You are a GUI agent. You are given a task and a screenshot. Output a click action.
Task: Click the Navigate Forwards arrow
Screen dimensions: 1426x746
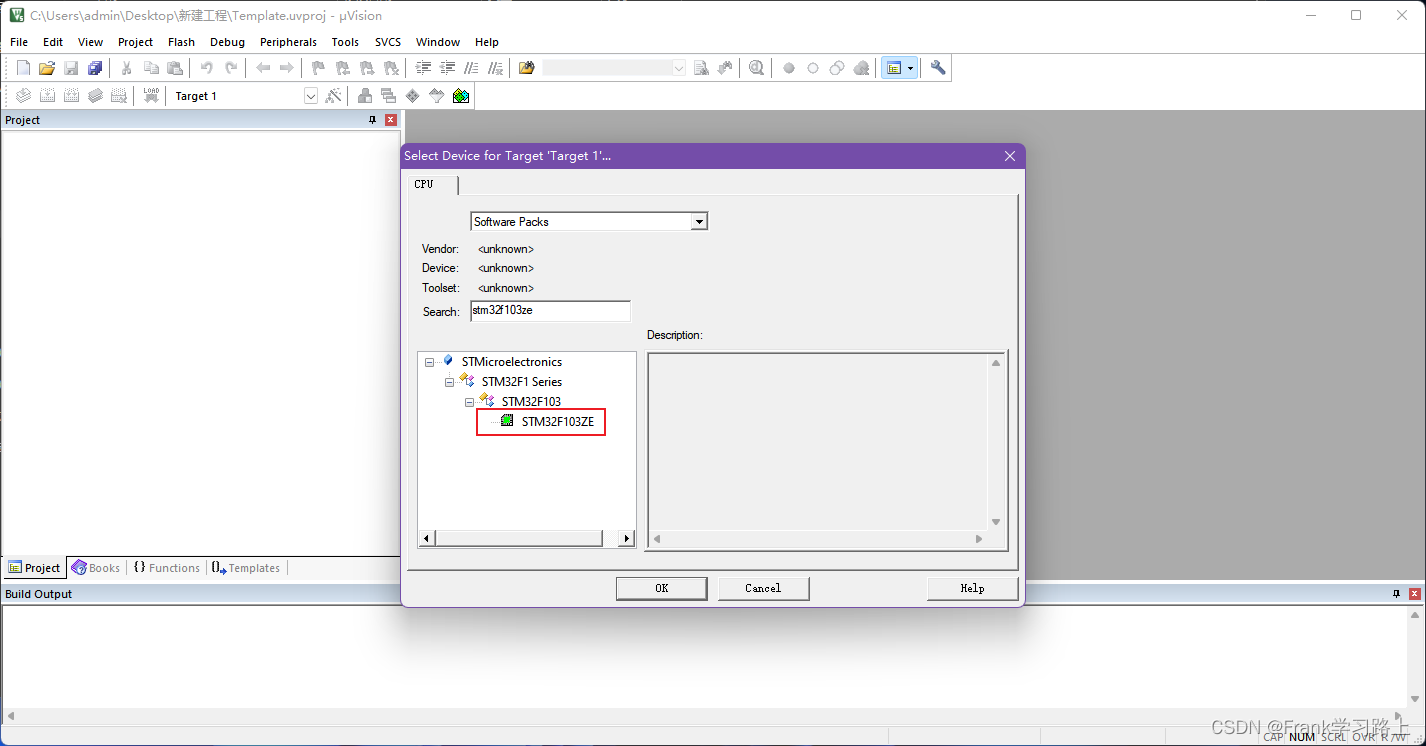tap(287, 68)
